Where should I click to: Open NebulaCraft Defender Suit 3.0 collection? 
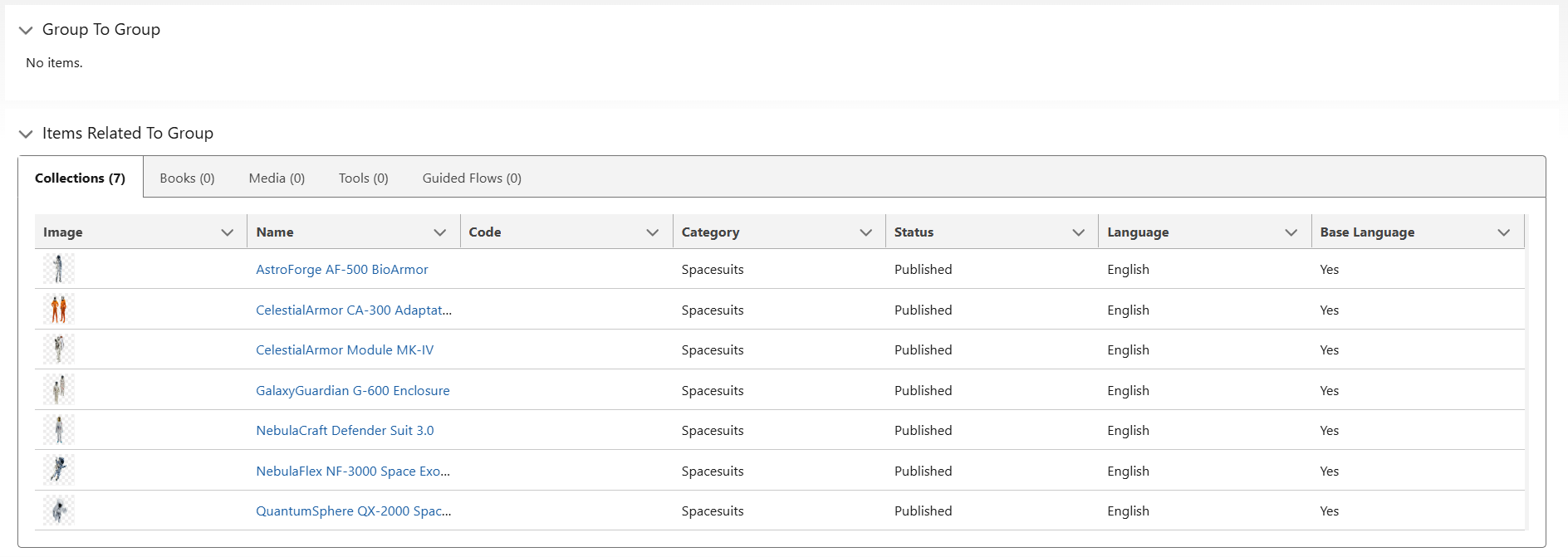pos(345,431)
